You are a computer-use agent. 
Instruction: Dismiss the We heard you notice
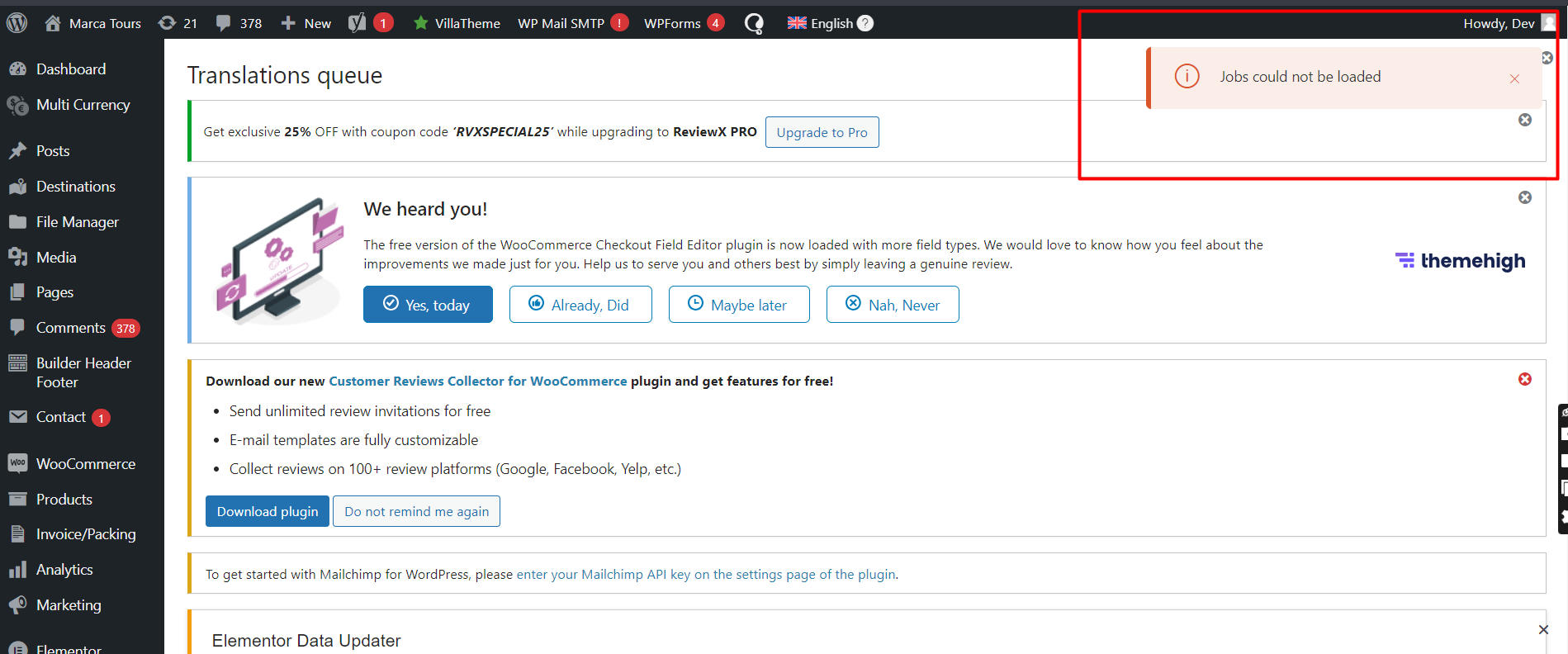(1525, 197)
